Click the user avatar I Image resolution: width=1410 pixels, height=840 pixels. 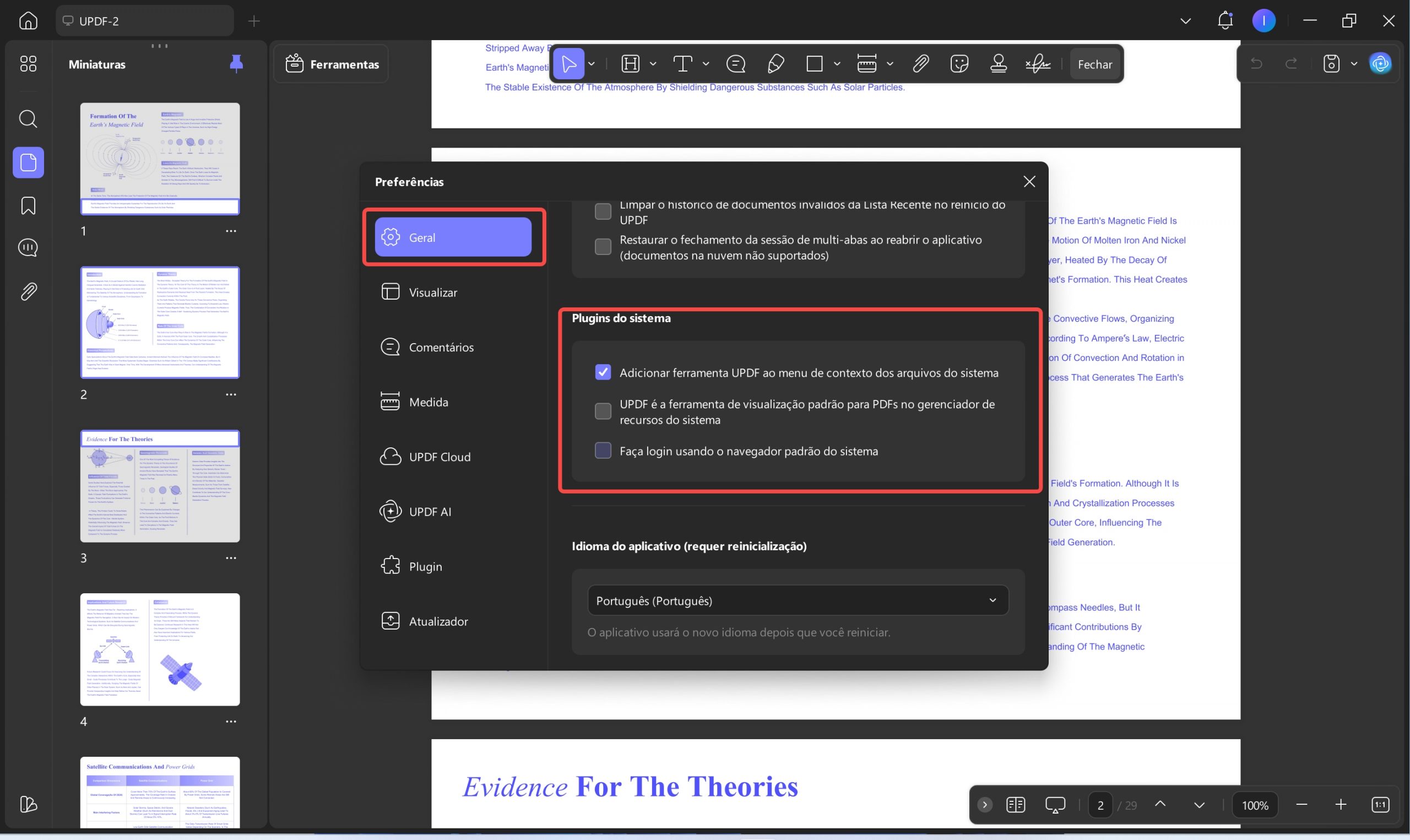[1264, 21]
